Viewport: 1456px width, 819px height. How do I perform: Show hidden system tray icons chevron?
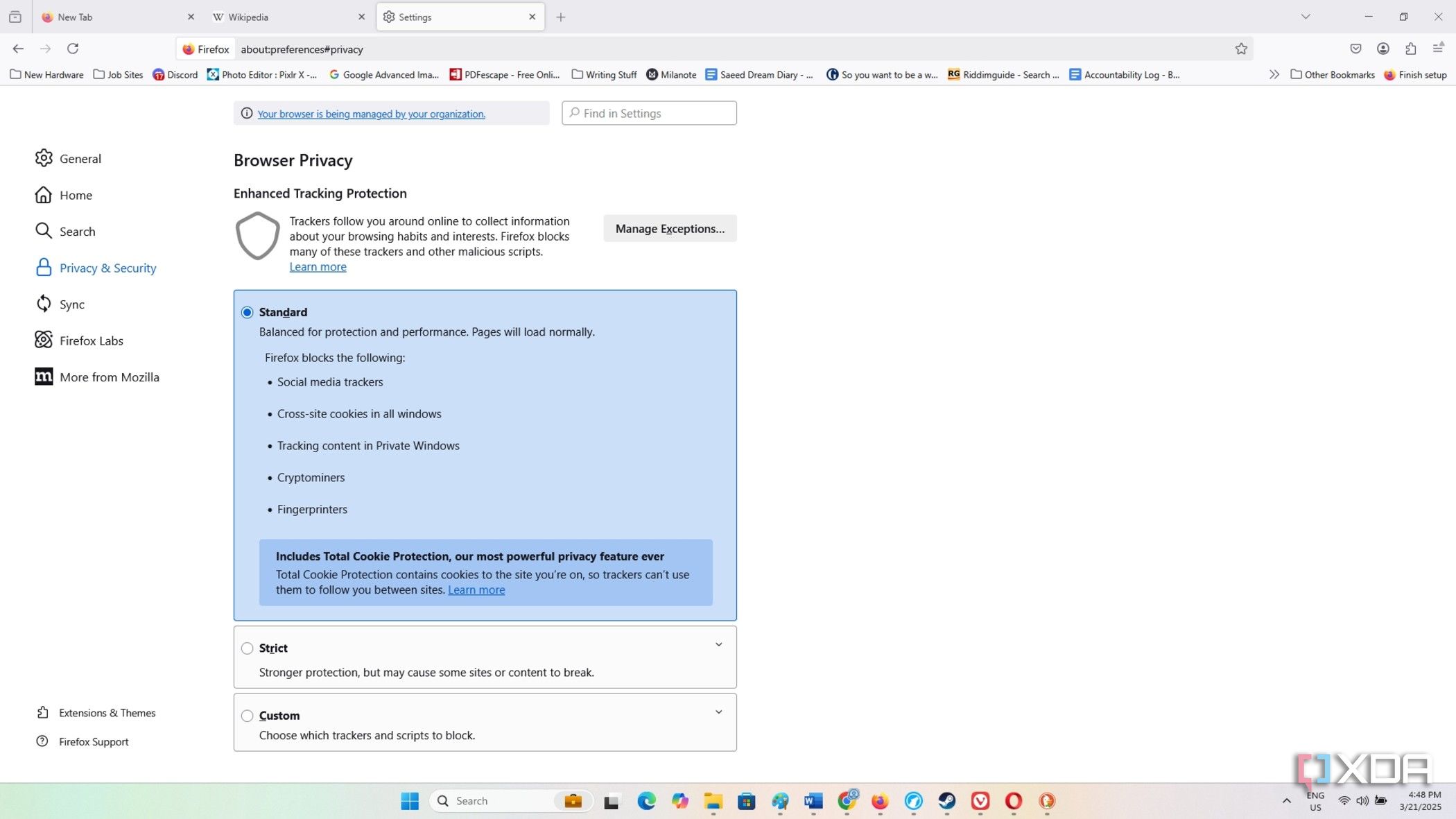pos(1287,800)
